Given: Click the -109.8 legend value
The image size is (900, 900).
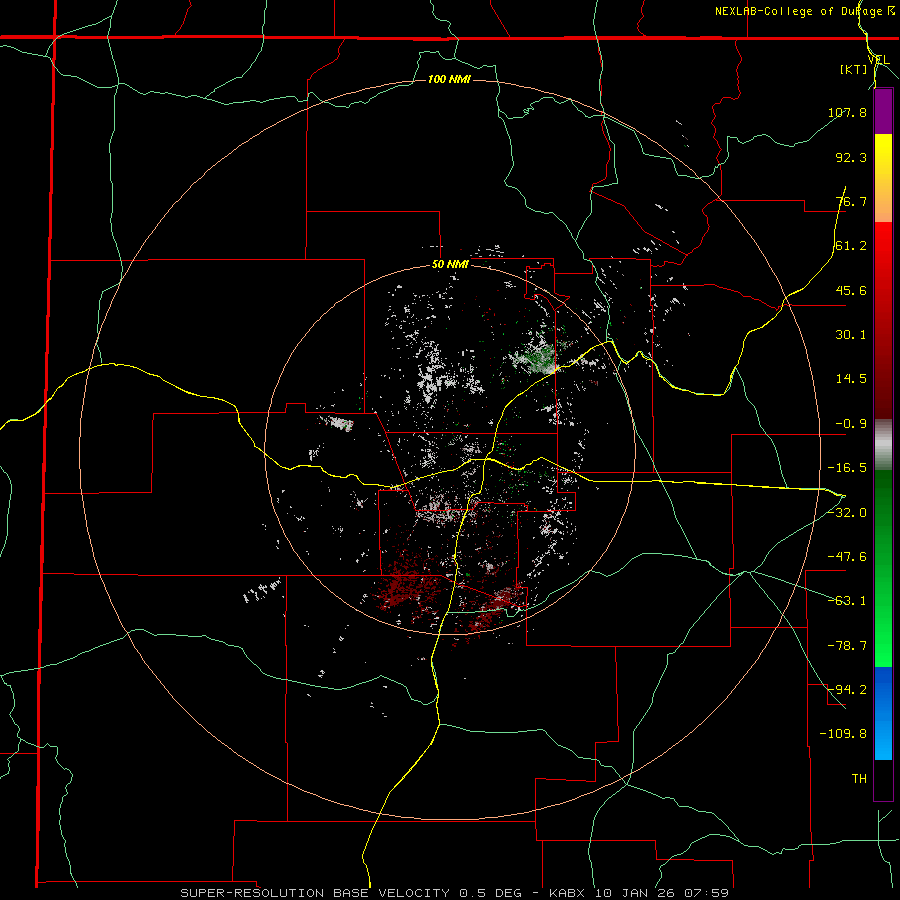Looking at the screenshot, I should (843, 734).
